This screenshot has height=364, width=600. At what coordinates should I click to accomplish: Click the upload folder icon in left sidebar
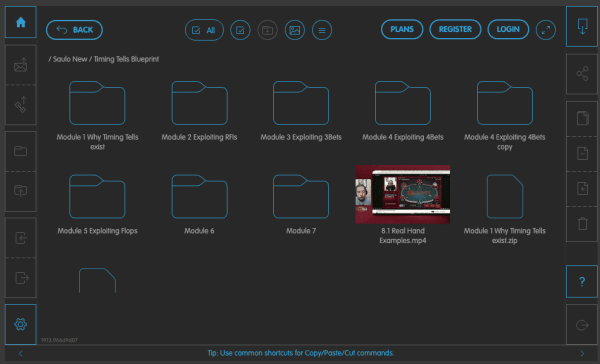click(x=21, y=191)
